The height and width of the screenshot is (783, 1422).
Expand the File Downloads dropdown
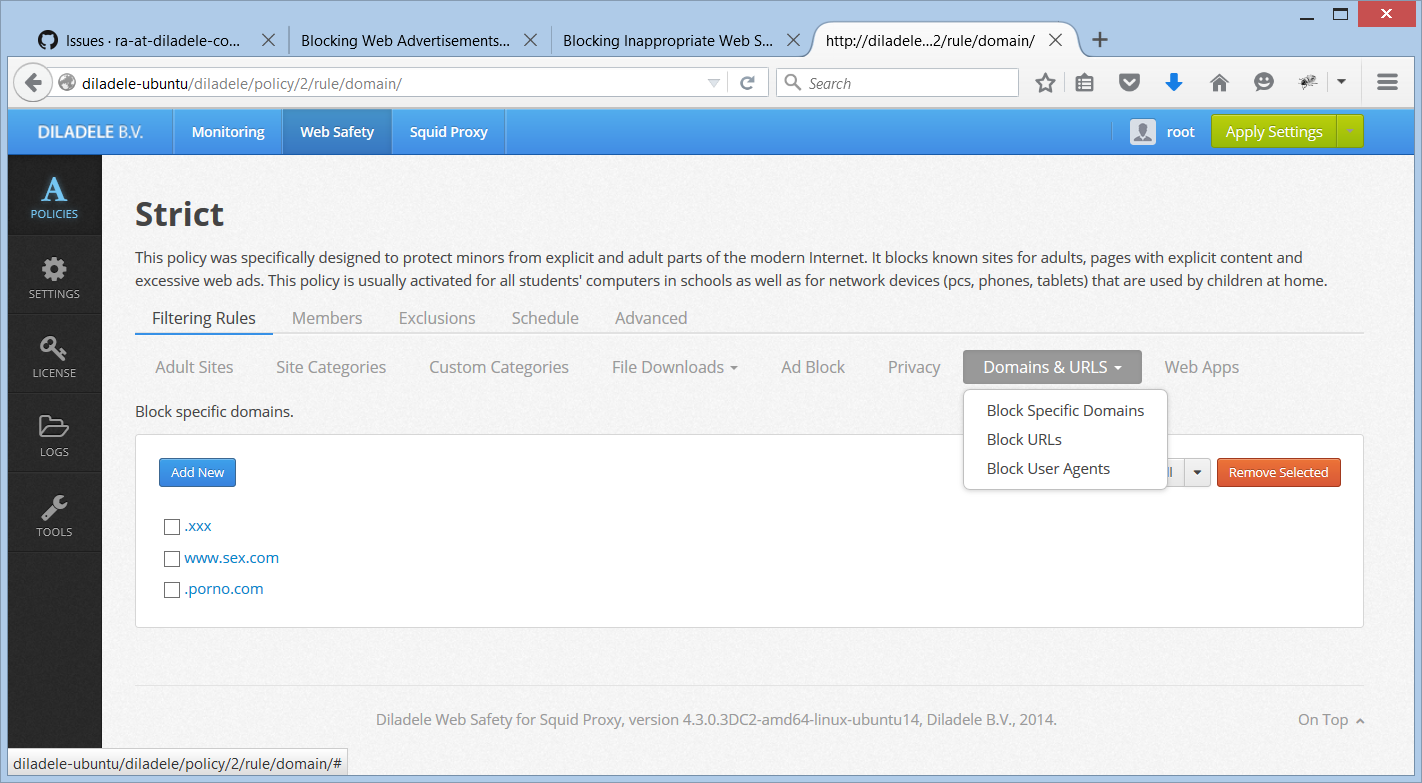point(675,367)
